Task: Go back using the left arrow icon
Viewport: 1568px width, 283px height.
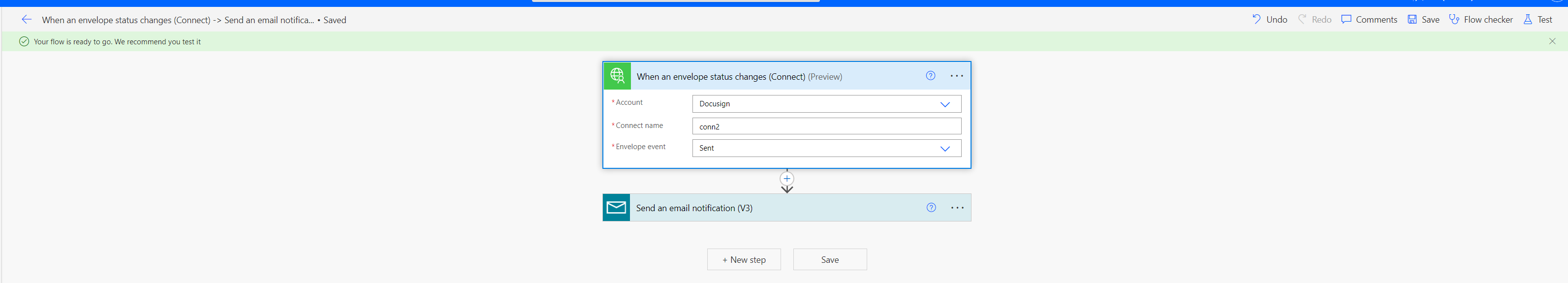Action: tap(27, 20)
